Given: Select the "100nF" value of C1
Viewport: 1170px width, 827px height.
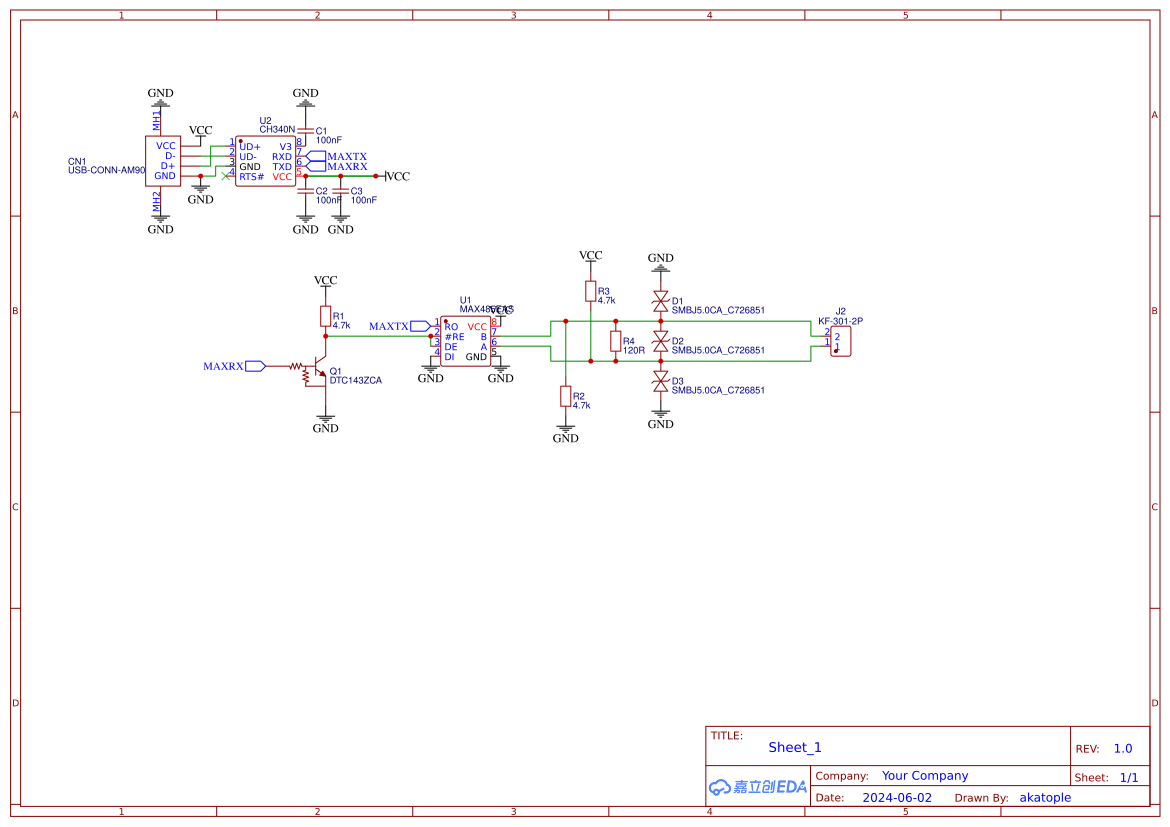Looking at the screenshot, I should click(328, 140).
